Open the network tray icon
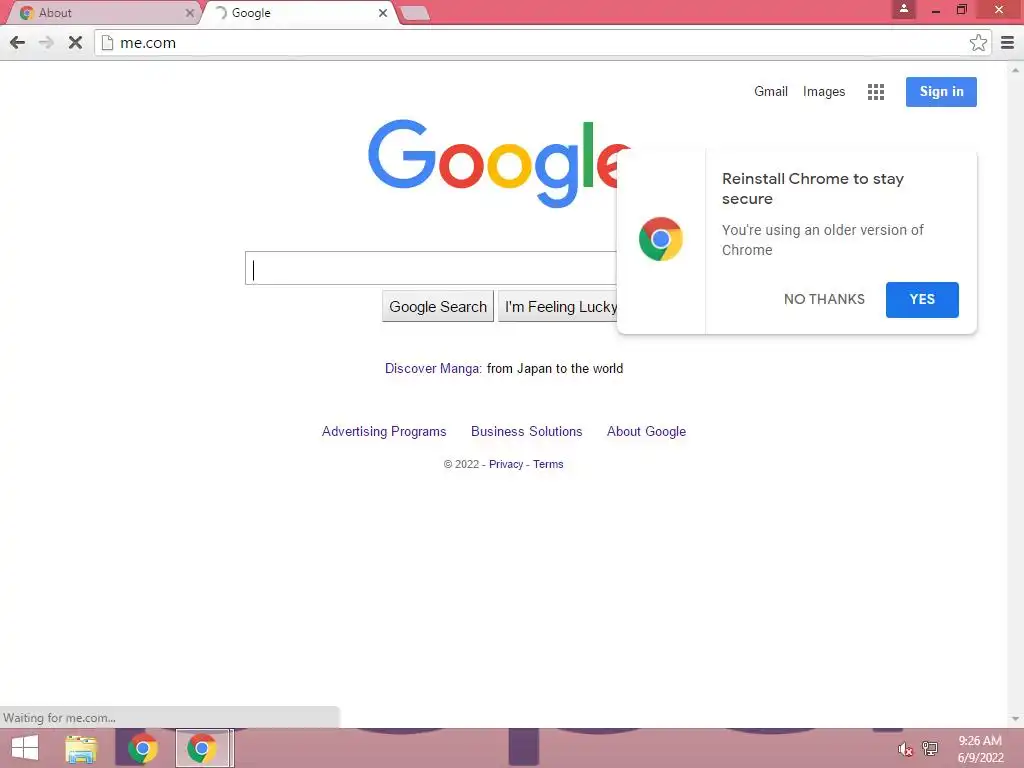The image size is (1024, 768). point(930,749)
